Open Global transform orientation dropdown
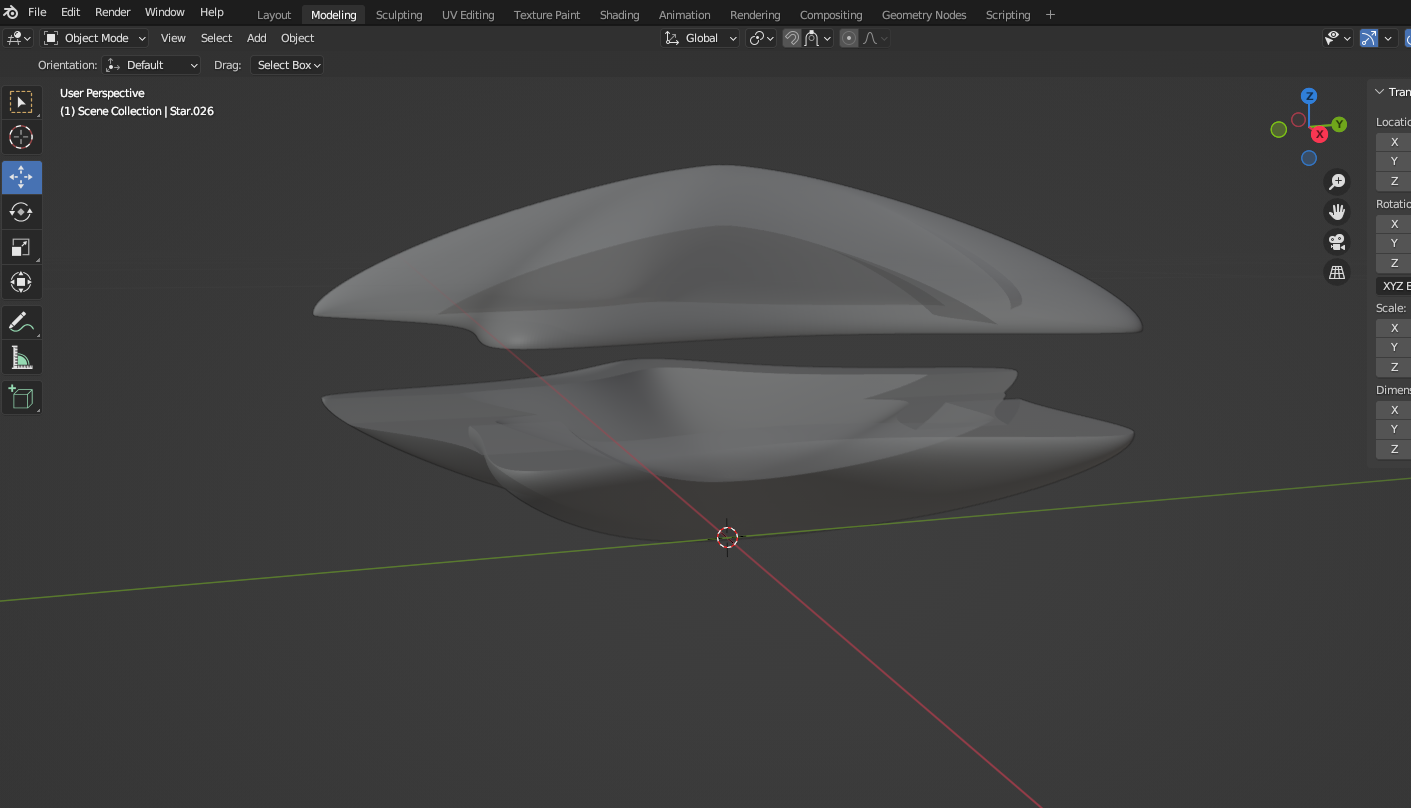The width and height of the screenshot is (1411, 808). pos(701,38)
